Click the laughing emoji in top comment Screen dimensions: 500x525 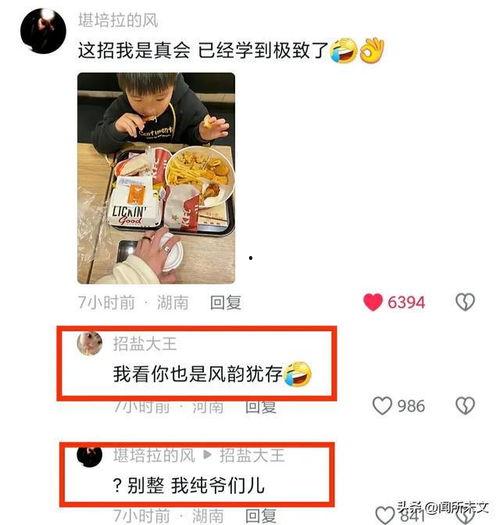pyautogui.click(x=344, y=51)
